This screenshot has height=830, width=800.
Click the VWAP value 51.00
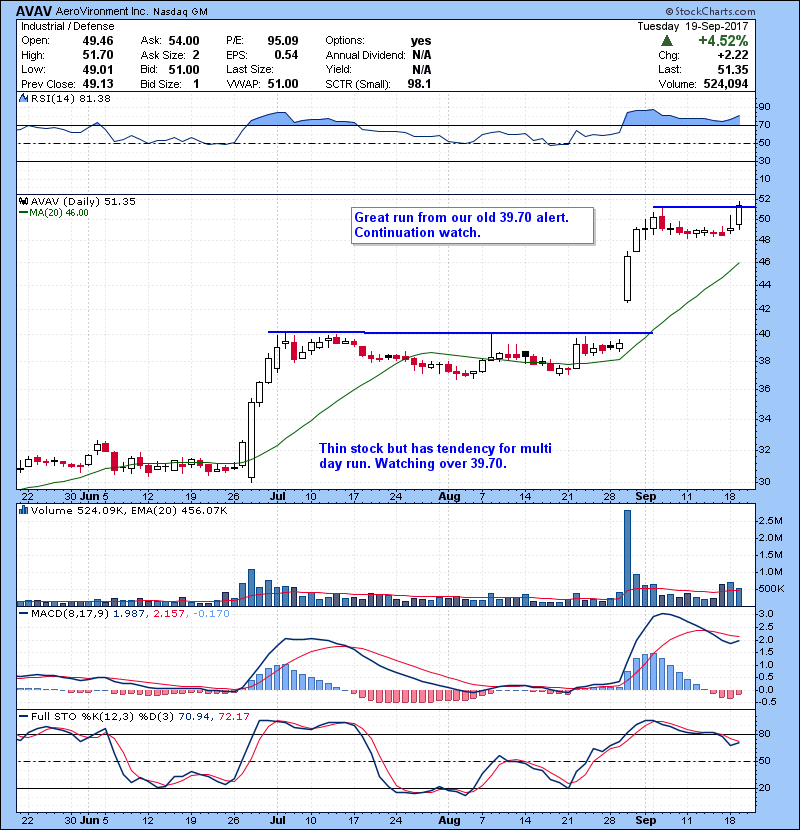tap(283, 84)
